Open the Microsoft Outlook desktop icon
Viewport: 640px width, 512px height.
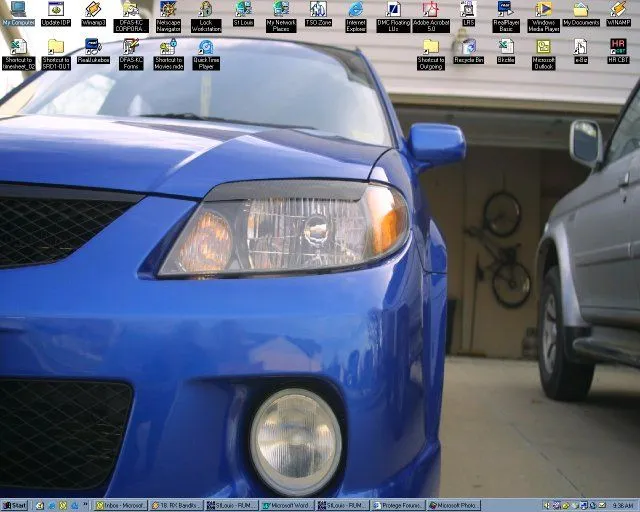pyautogui.click(x=543, y=47)
